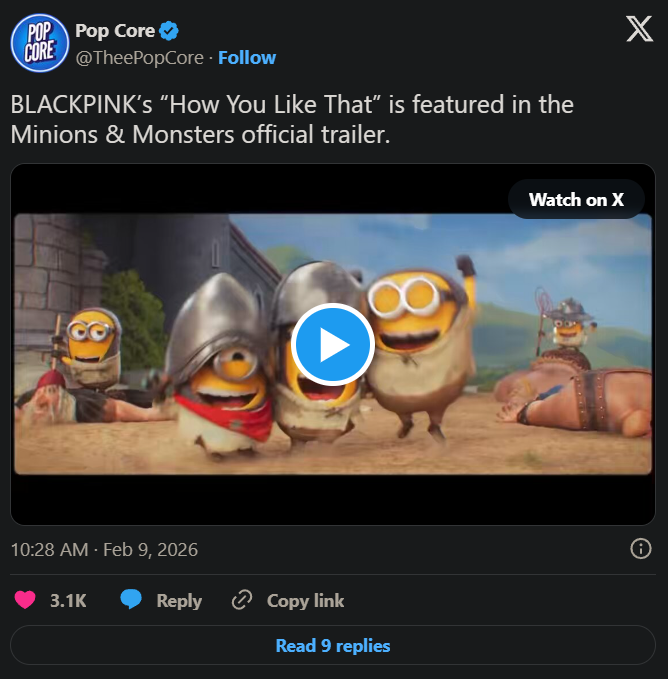
Task: Like the post with heart icon
Action: pyautogui.click(x=25, y=600)
